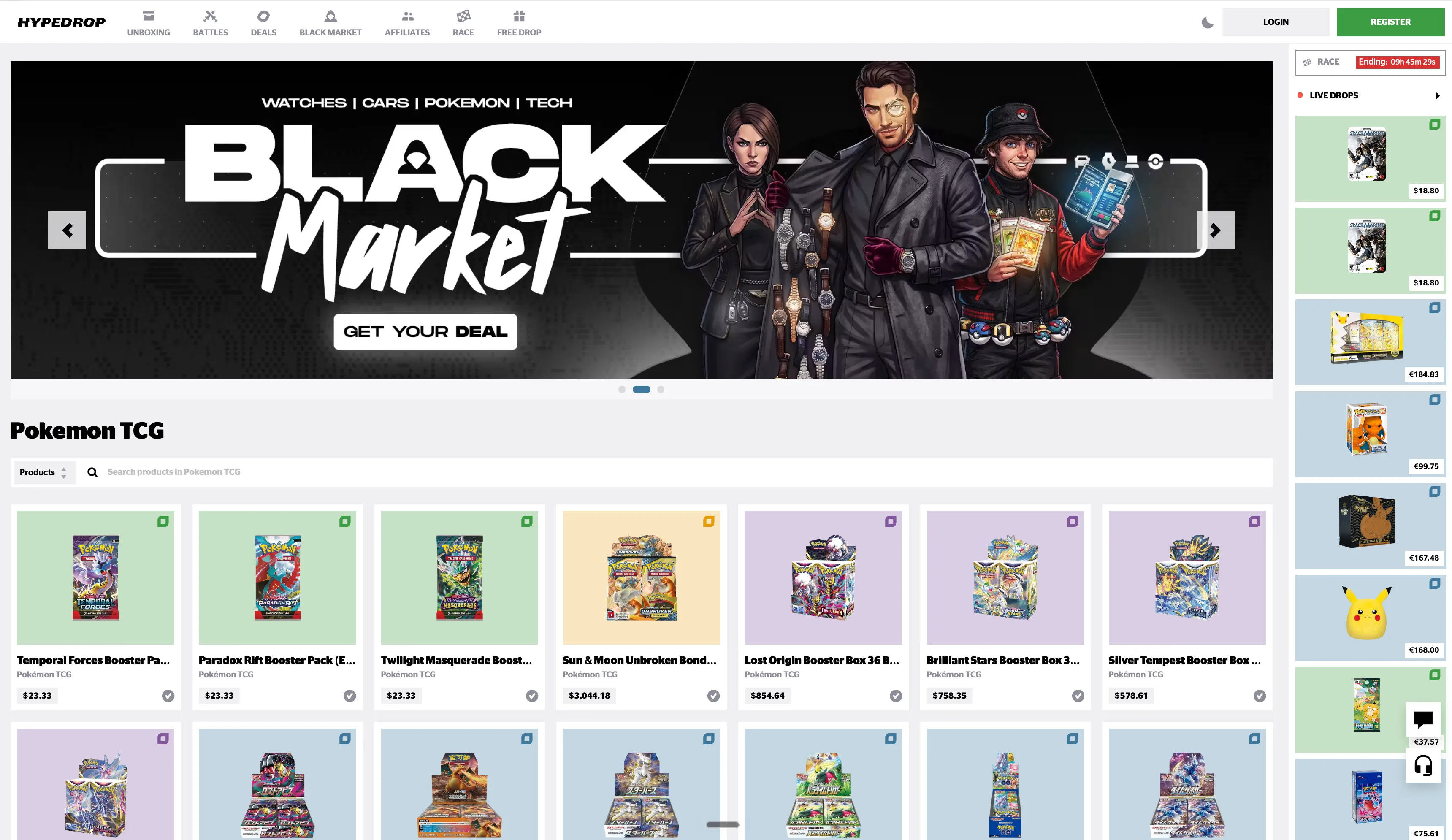This screenshot has width=1452, height=840.
Task: Open Brilliant Stars Booster Box title link
Action: (x=1003, y=660)
